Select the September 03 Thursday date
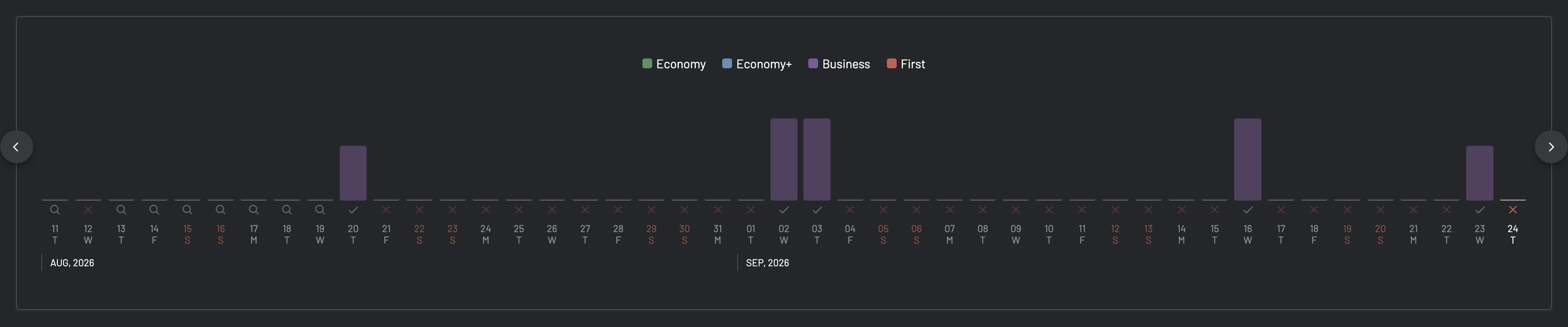This screenshot has height=327, width=1568. 817,234
